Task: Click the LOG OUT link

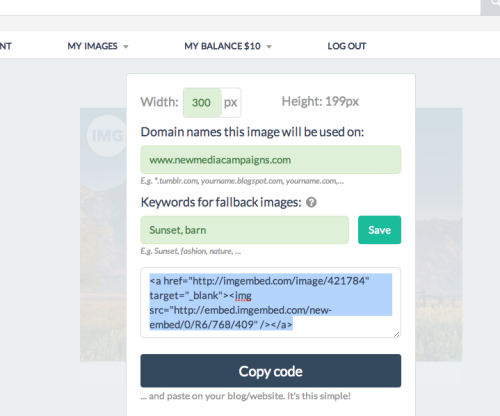Action: coord(347,46)
